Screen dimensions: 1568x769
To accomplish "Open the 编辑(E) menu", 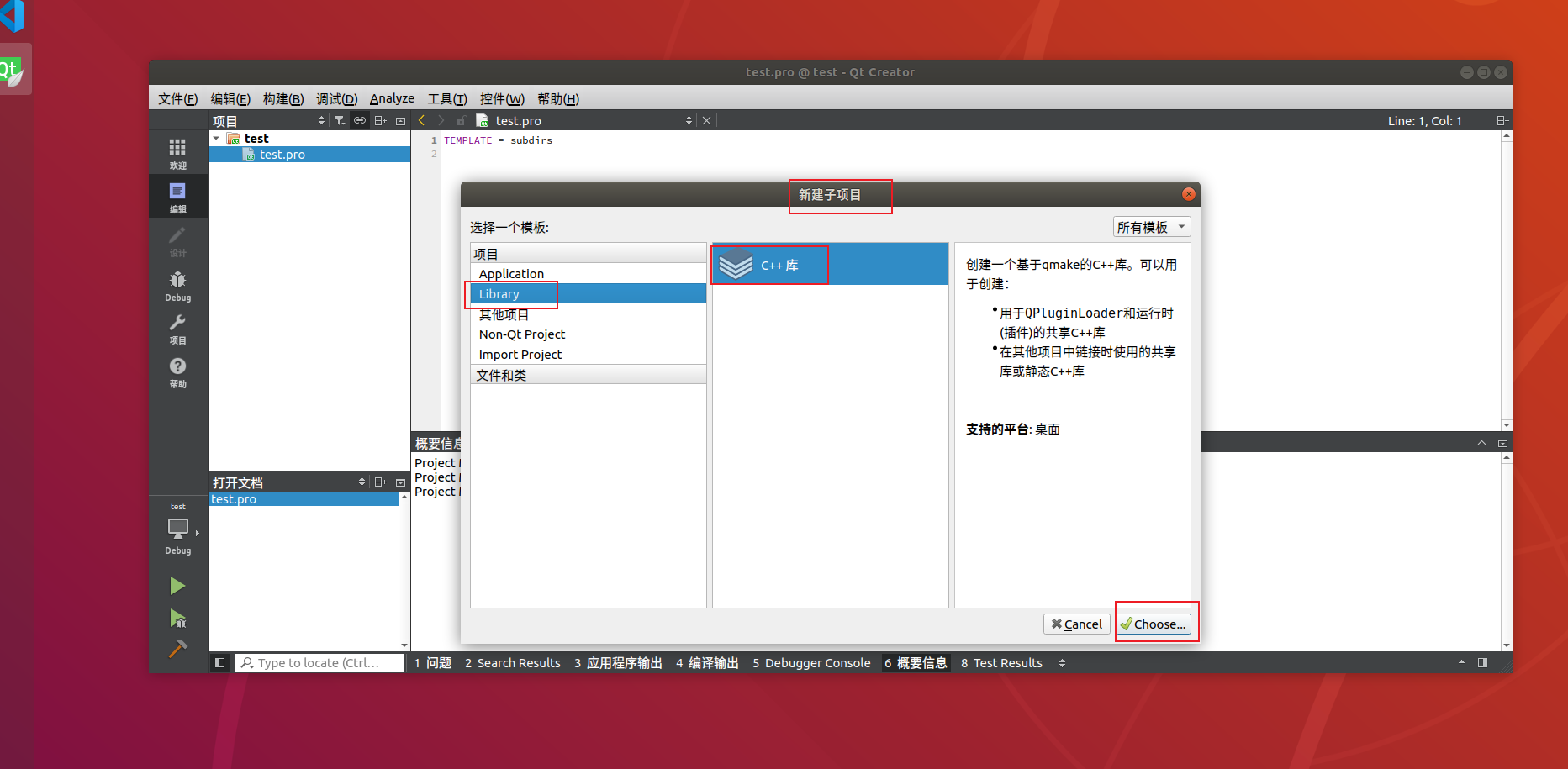I will click(x=230, y=98).
